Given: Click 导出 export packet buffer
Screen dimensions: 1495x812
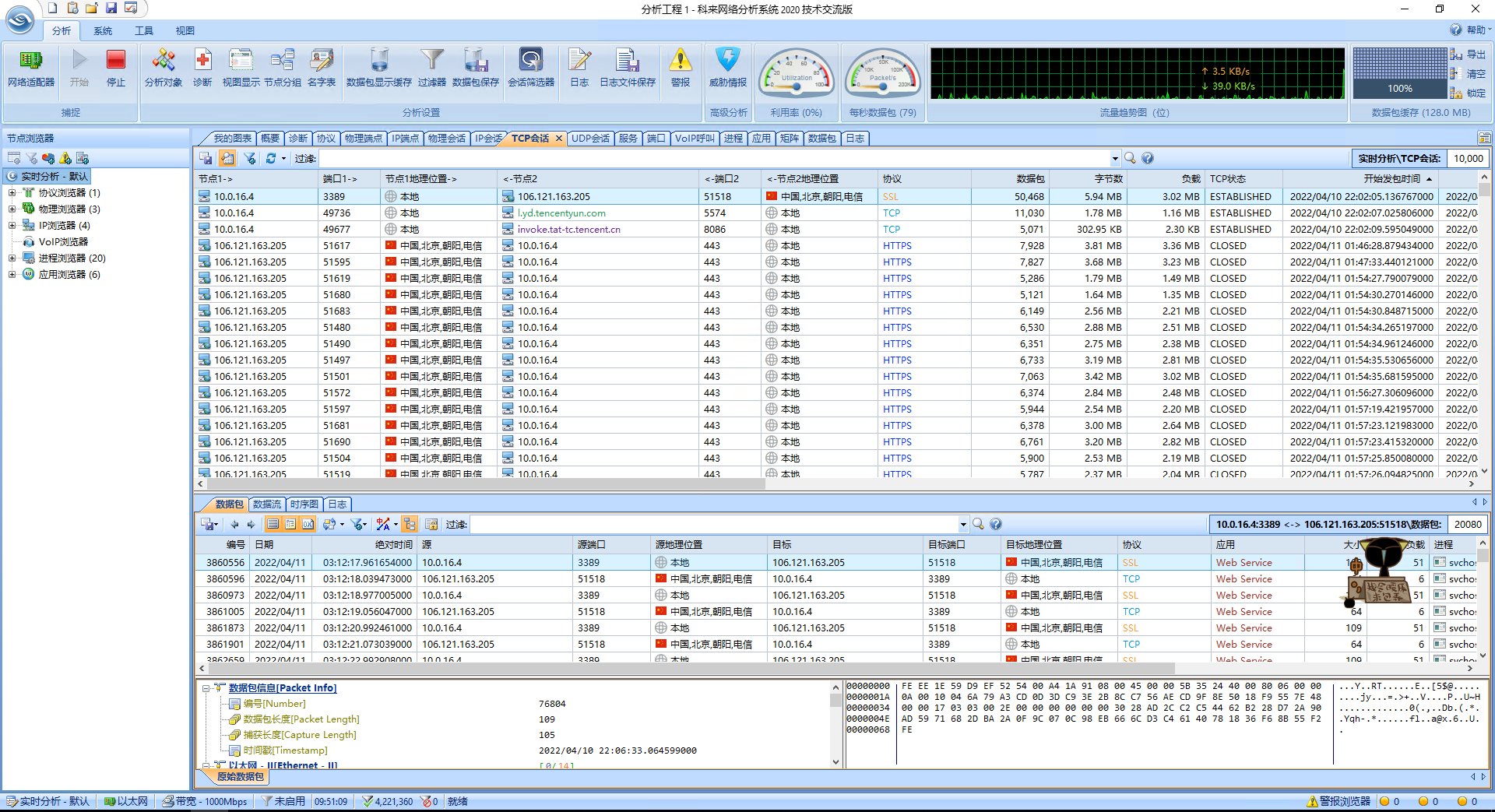Looking at the screenshot, I should (x=1469, y=54).
